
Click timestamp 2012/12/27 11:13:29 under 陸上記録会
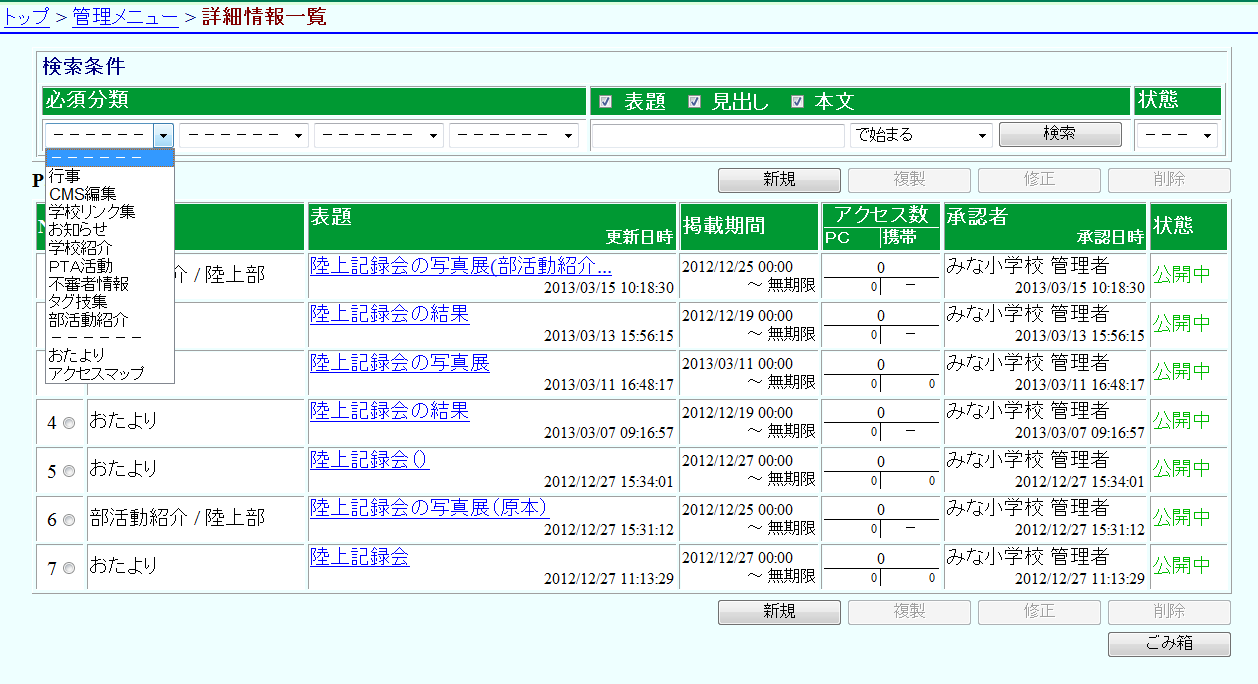coord(609,578)
